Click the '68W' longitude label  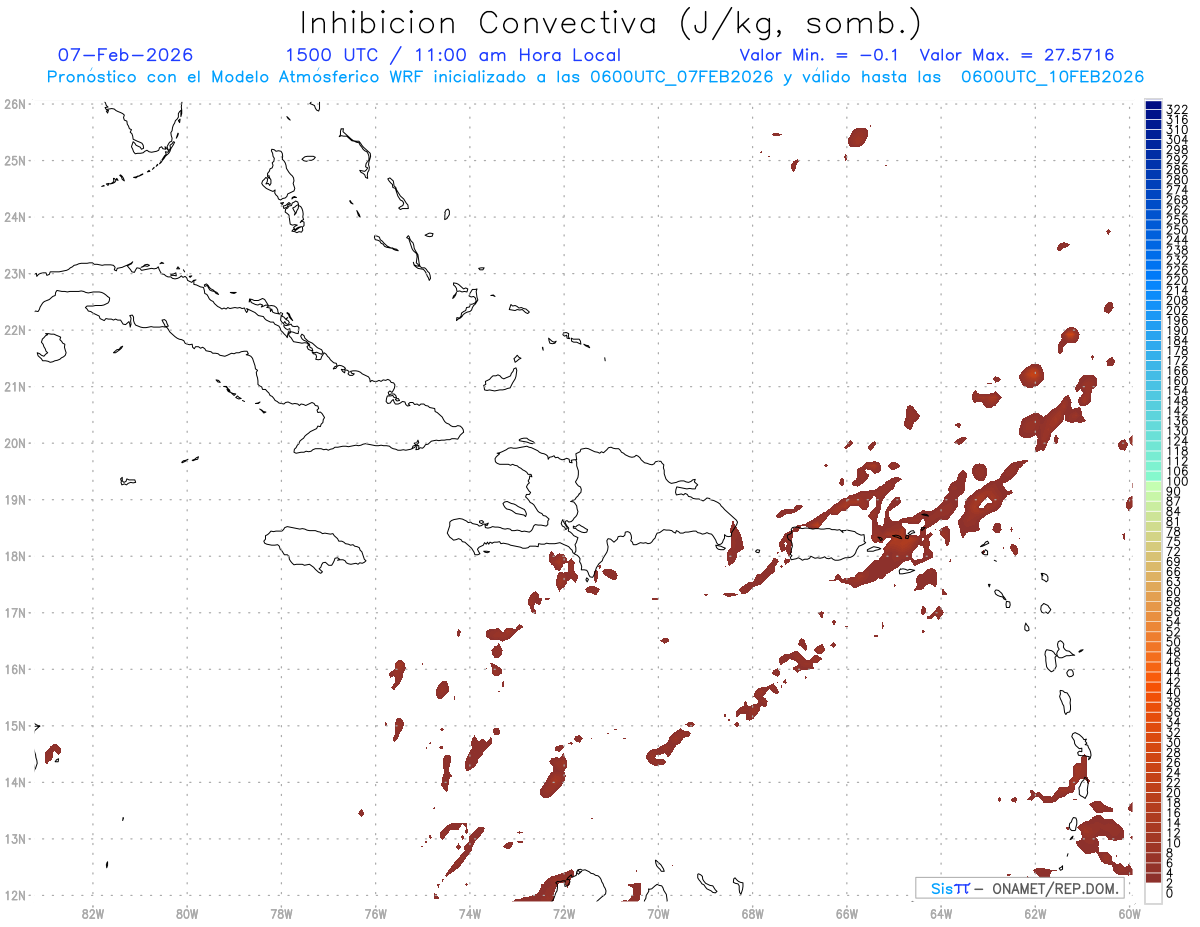[752, 913]
